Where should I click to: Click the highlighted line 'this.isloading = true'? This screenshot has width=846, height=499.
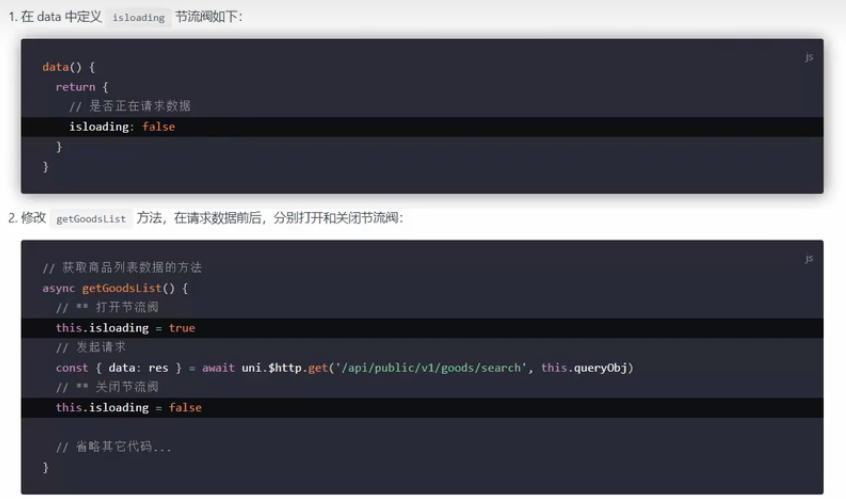coord(422,328)
